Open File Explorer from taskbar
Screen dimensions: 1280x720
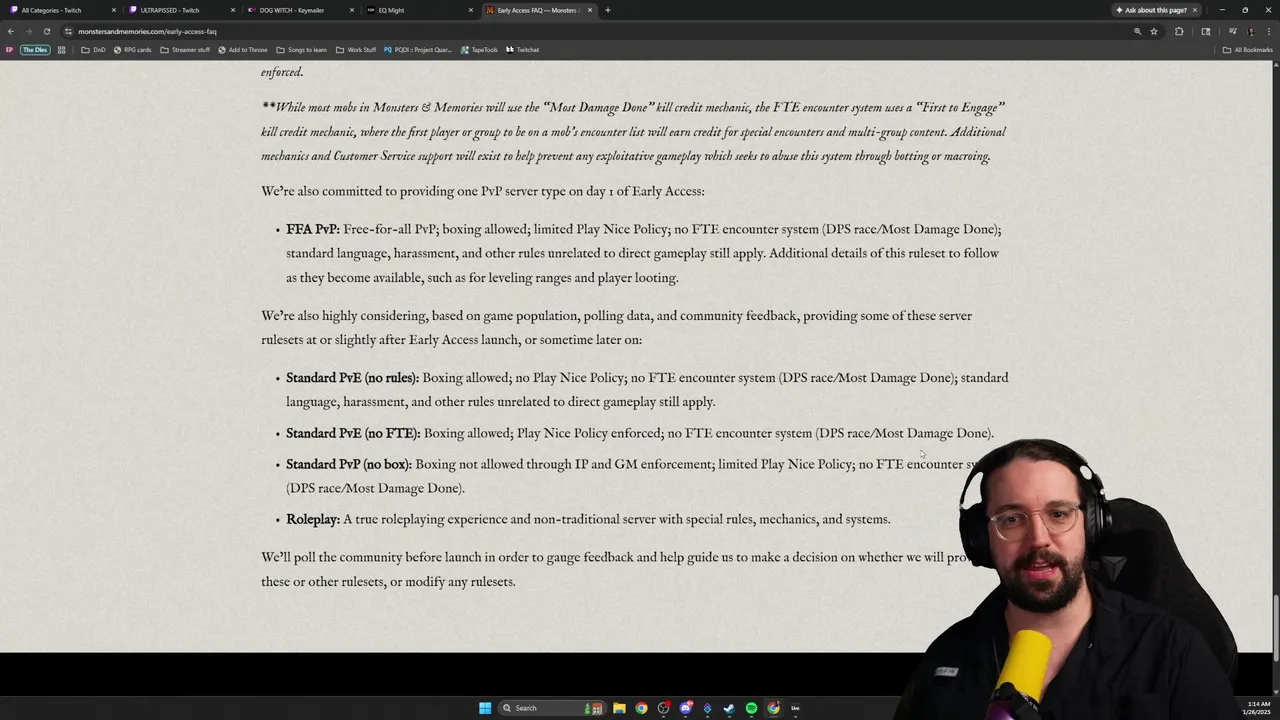619,708
